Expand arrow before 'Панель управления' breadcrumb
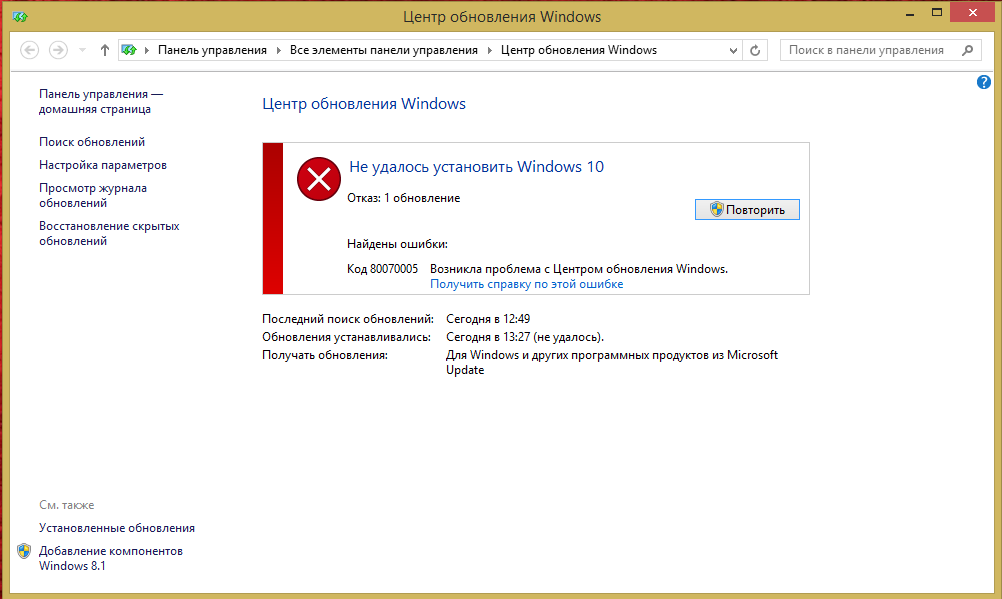This screenshot has width=1002, height=599. pyautogui.click(x=146, y=50)
